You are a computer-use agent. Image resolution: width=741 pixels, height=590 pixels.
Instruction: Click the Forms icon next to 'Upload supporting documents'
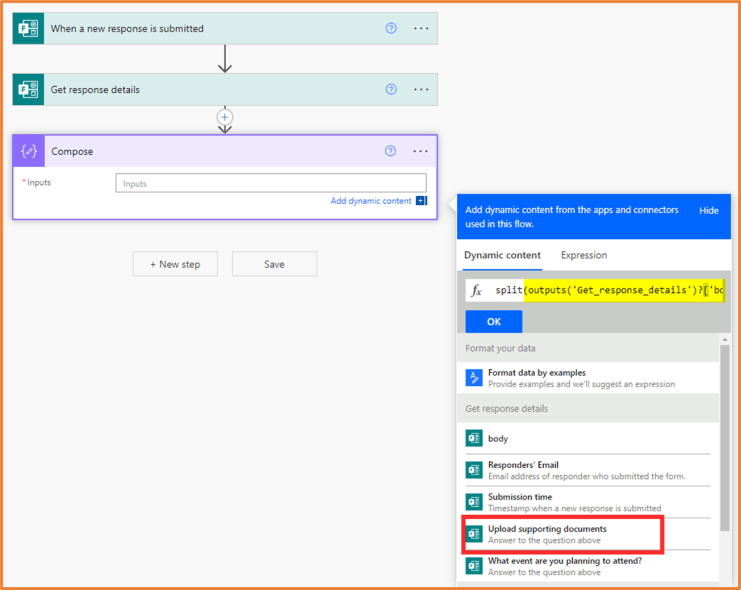(x=474, y=534)
